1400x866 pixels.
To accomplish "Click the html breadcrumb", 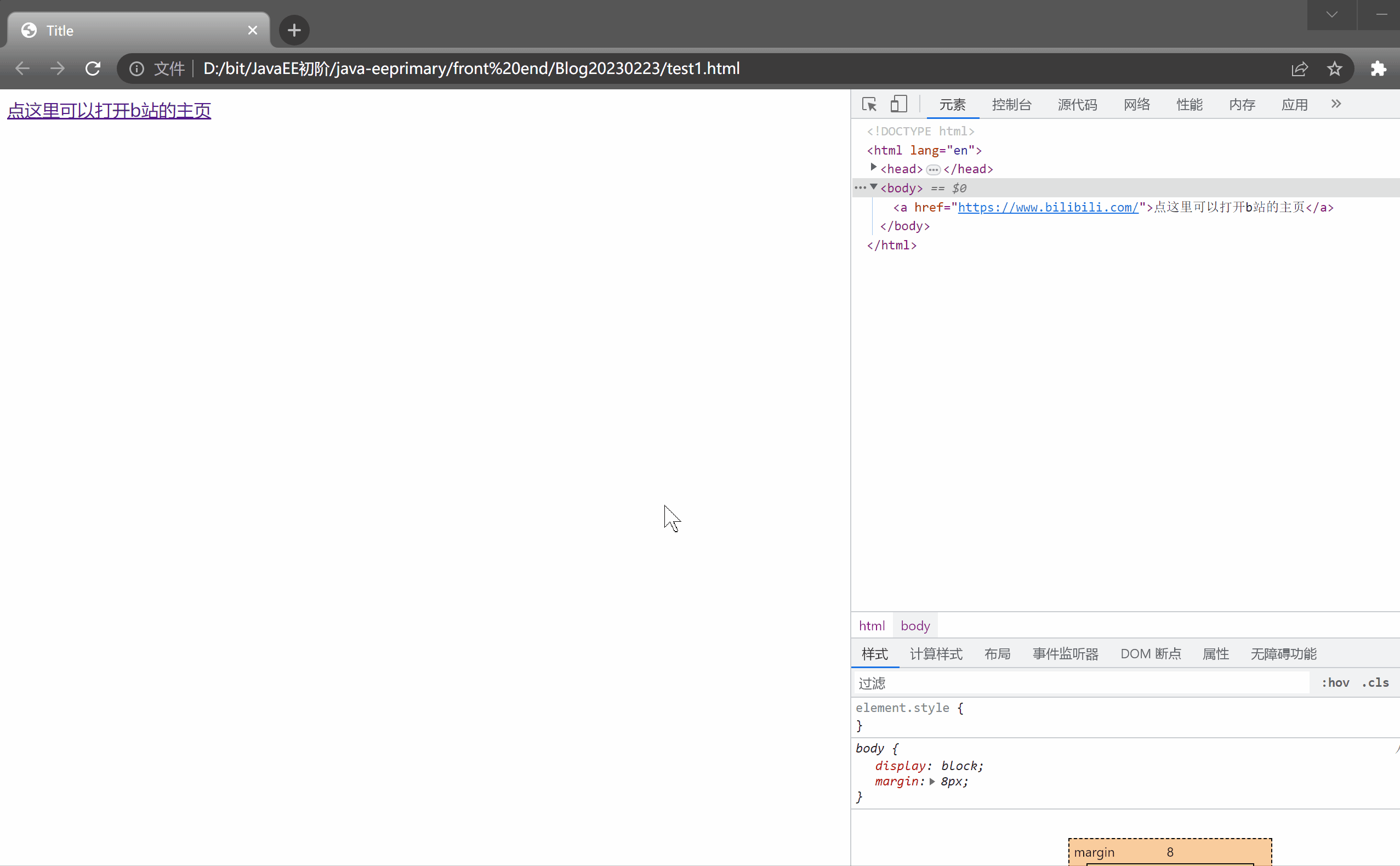I will click(x=872, y=625).
